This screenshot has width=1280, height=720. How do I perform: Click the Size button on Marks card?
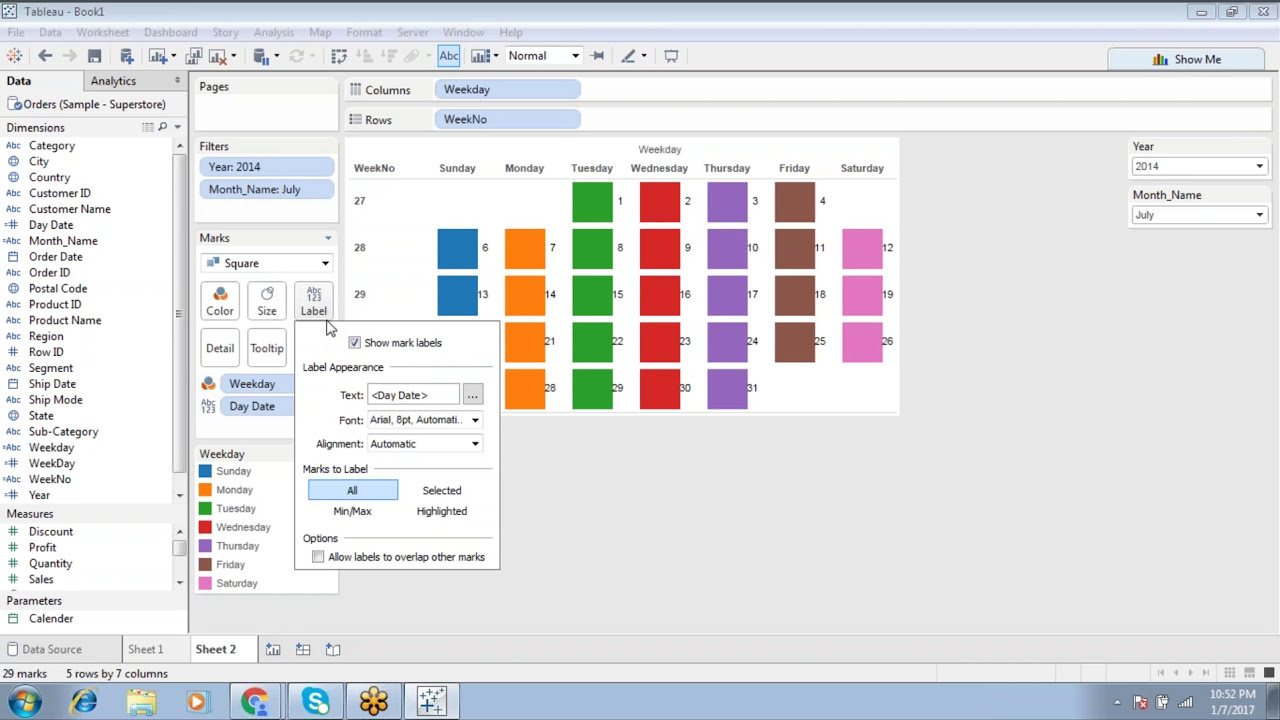267,300
